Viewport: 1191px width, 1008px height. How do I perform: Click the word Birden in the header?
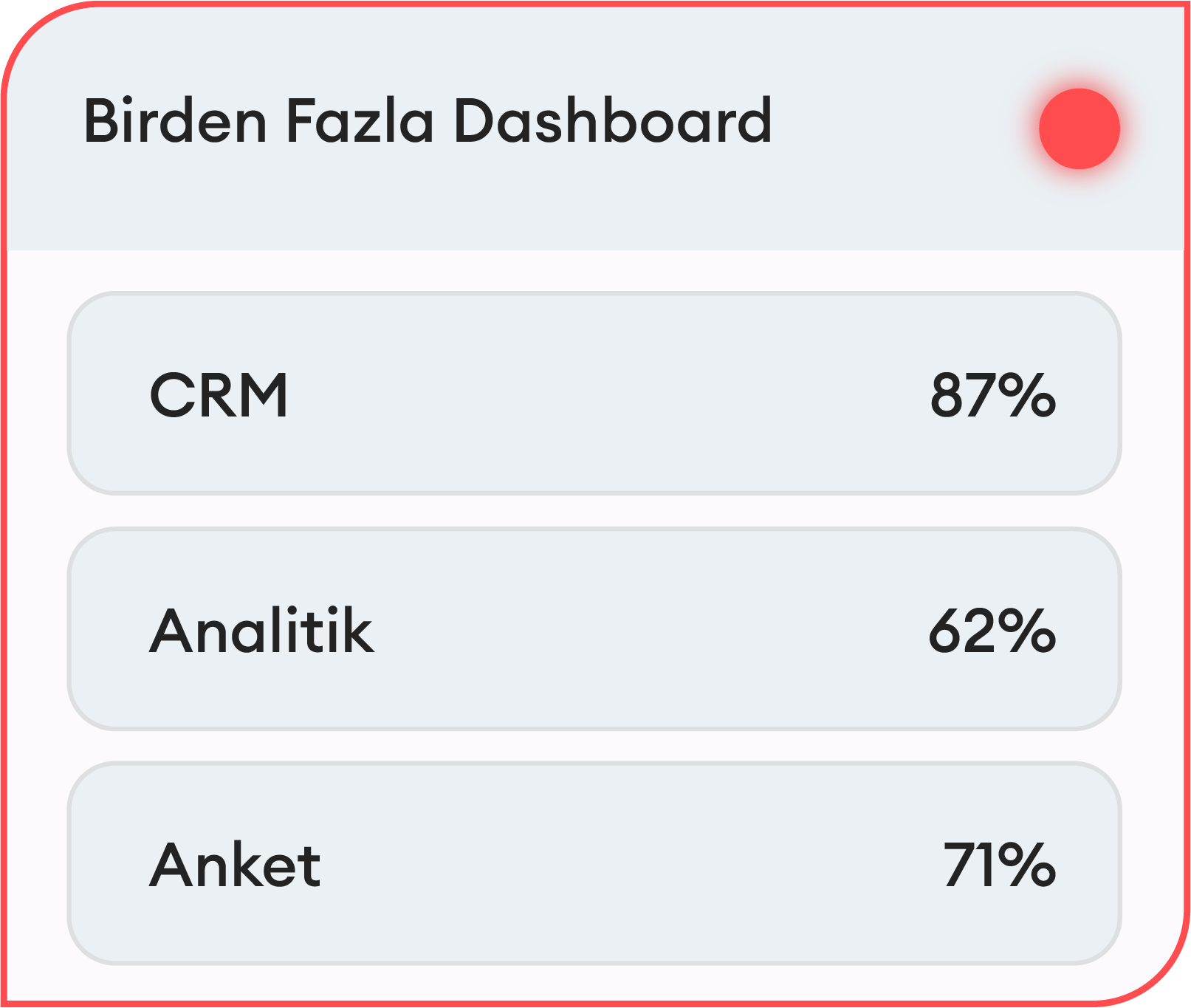pyautogui.click(x=175, y=120)
